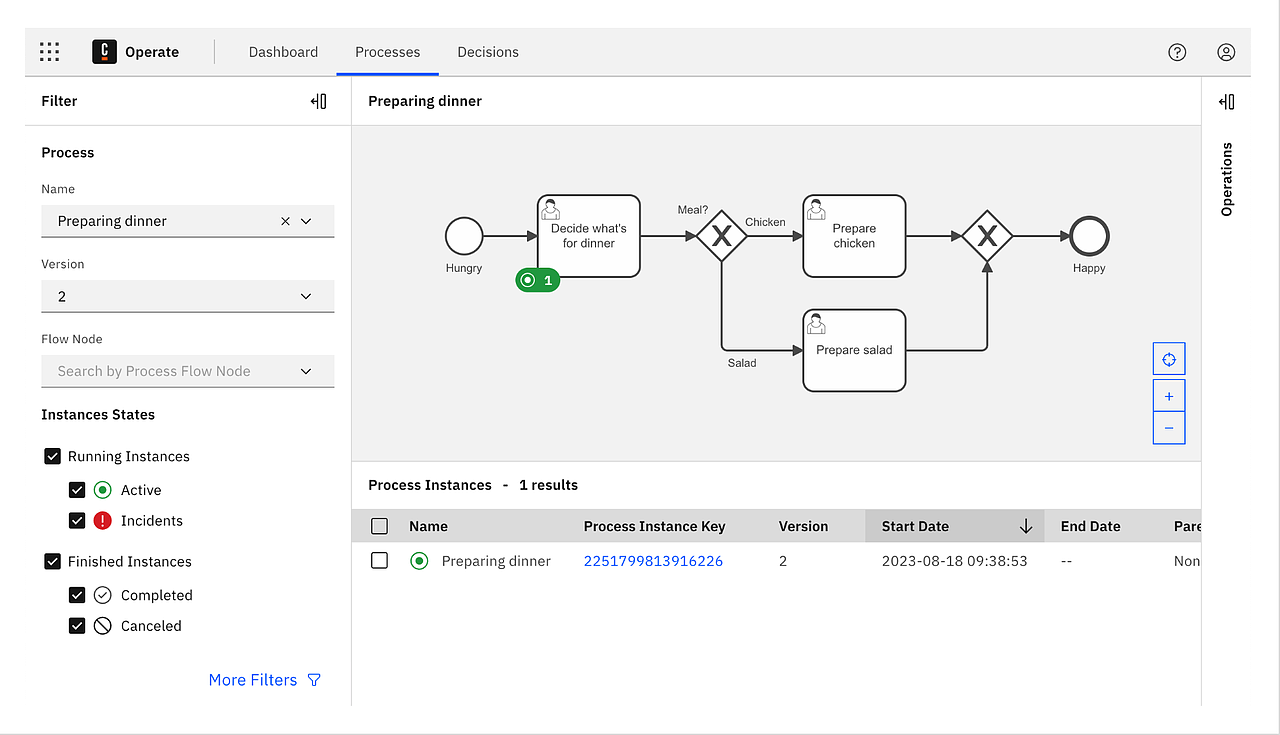Open the help question mark icon

[1177, 52]
